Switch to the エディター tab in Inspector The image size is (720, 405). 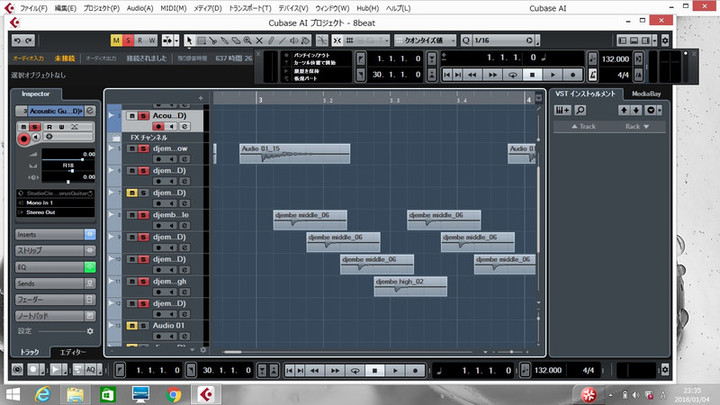pos(73,352)
